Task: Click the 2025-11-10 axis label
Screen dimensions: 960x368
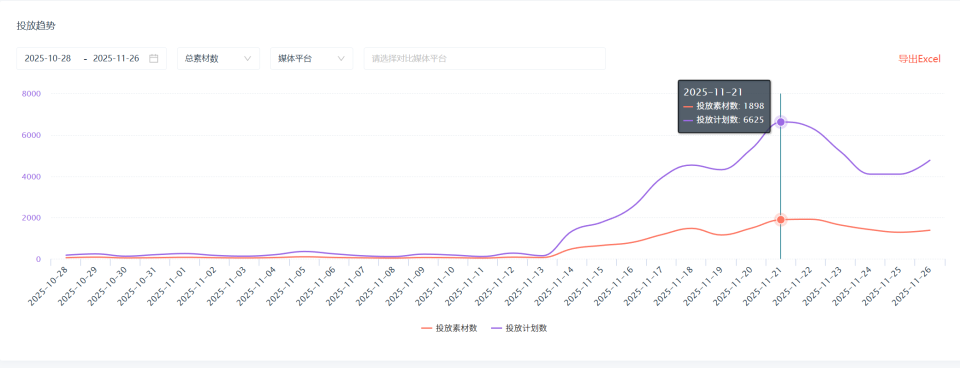Action: pos(436,287)
